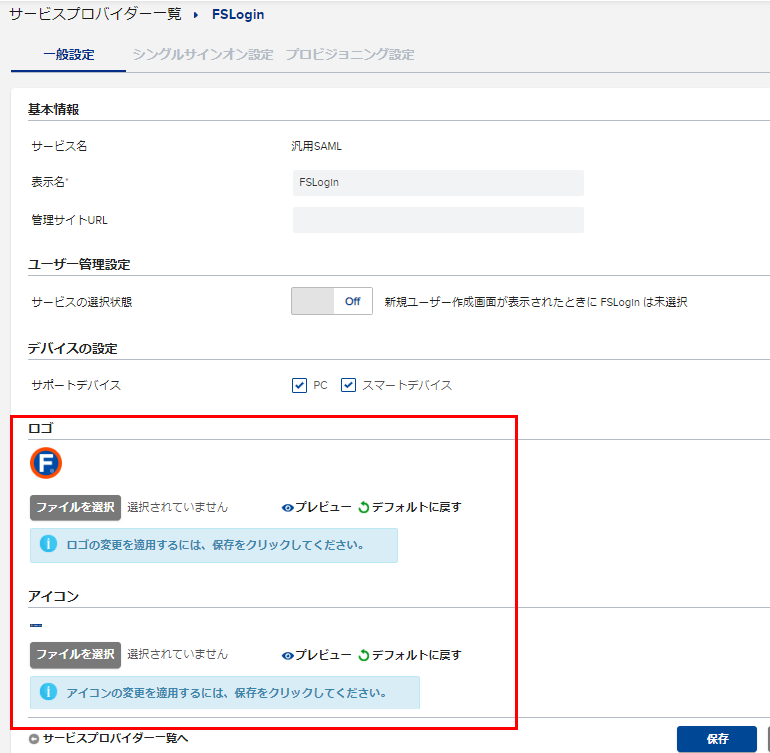Screen dimensions: 770x753
Task: Click プレビュー eye icon in ロゴ section
Action: coord(287,508)
